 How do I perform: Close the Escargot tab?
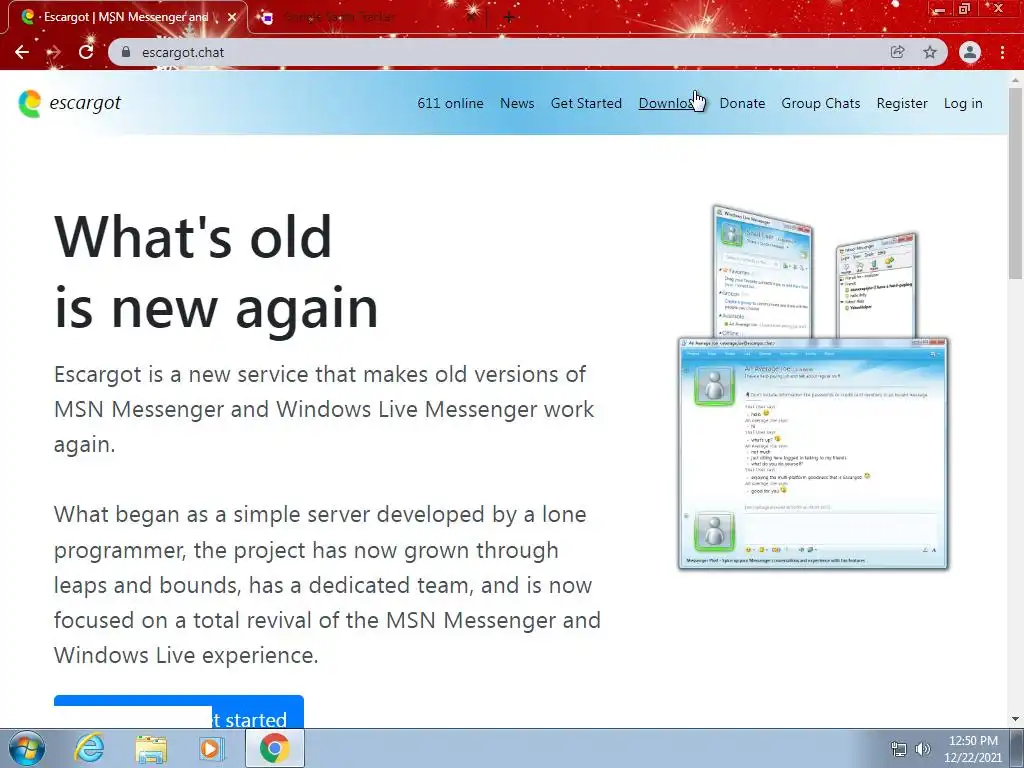point(232,18)
